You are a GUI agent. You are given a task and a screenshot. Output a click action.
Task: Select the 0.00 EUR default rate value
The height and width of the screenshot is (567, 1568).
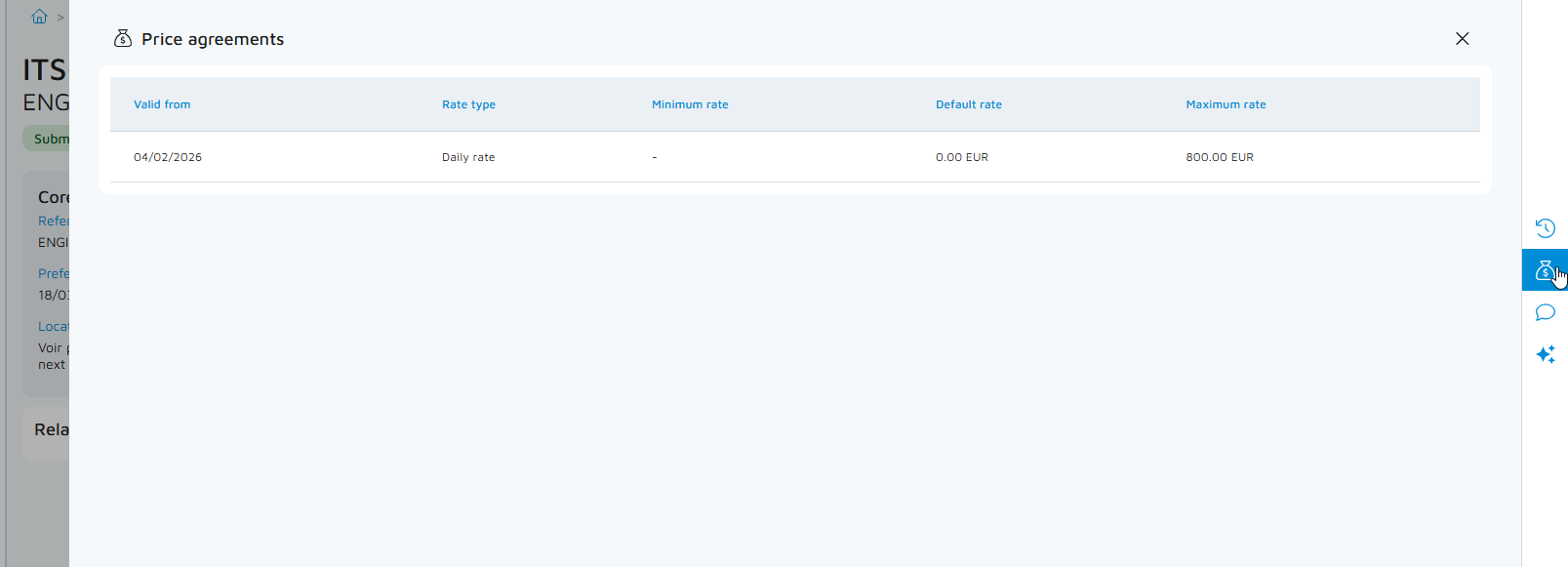point(962,157)
